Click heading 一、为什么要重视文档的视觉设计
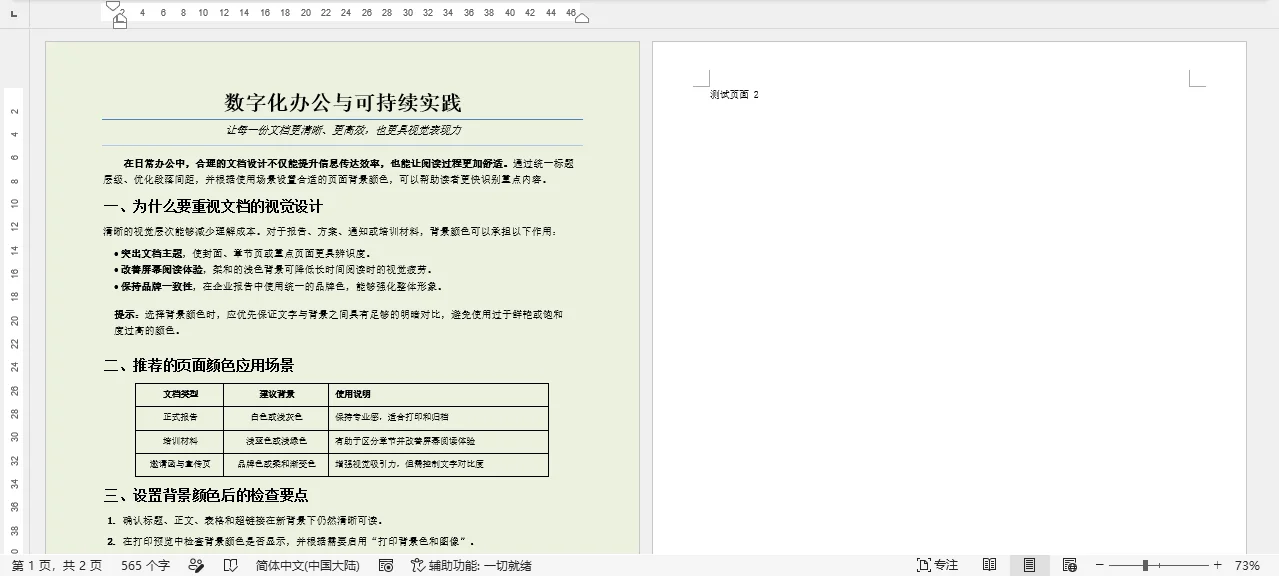 (213, 207)
